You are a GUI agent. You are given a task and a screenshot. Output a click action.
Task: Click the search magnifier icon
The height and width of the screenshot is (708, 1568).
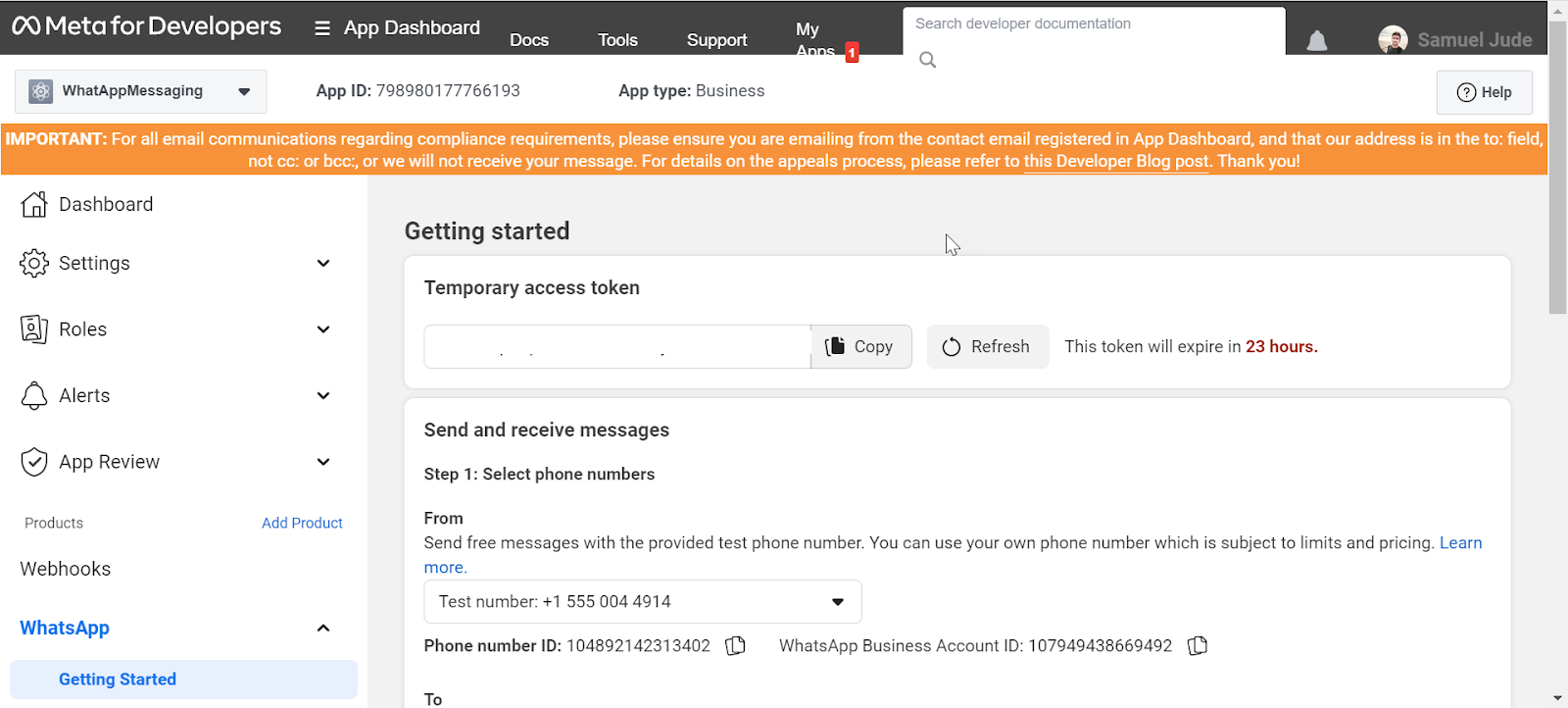(x=927, y=60)
